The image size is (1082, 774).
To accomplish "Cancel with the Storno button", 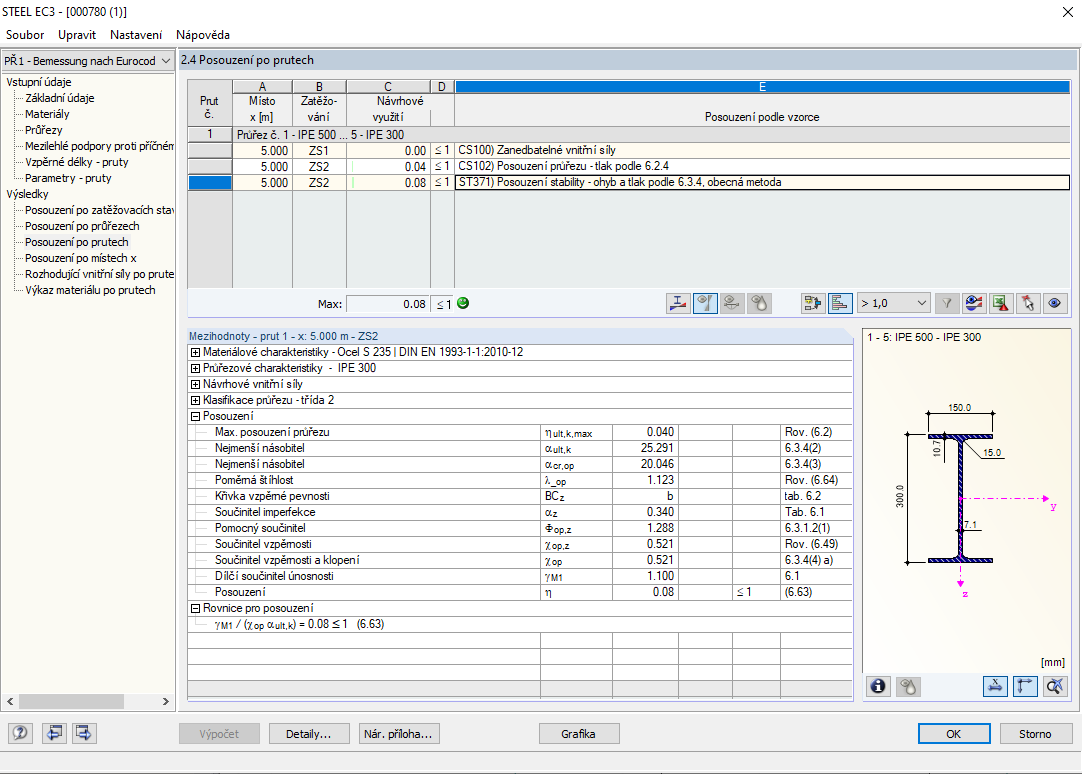I will coord(1035,733).
